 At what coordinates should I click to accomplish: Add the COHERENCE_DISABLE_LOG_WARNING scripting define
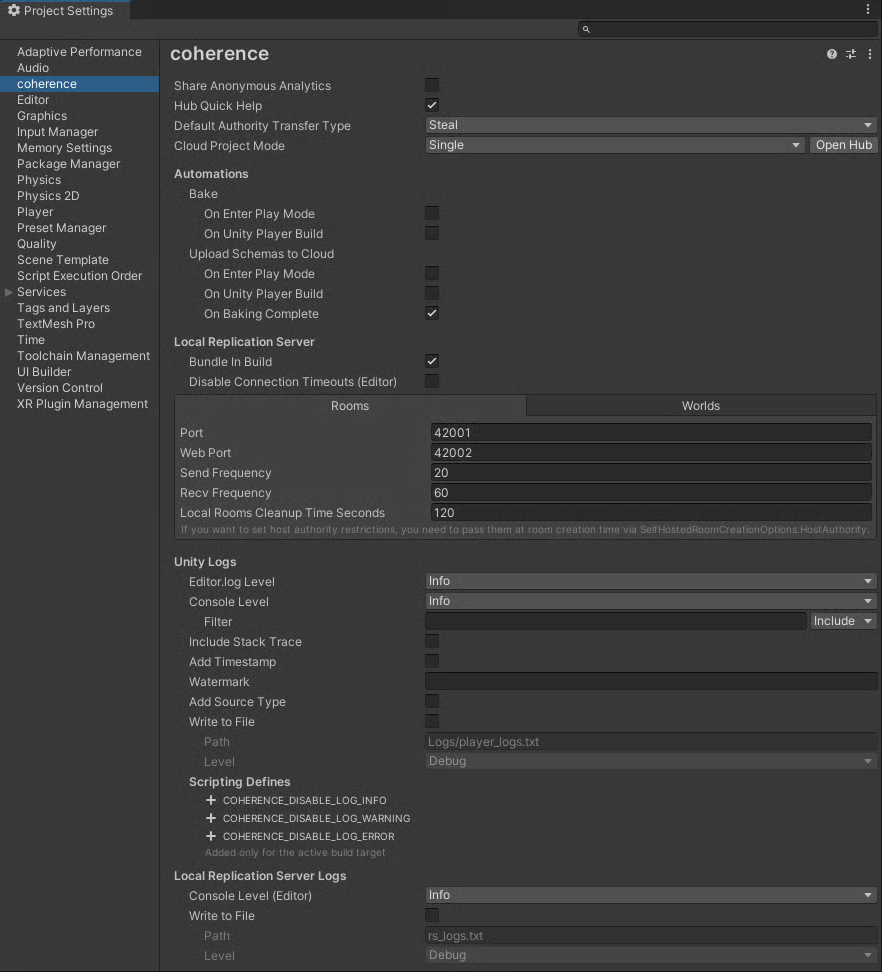pos(211,819)
